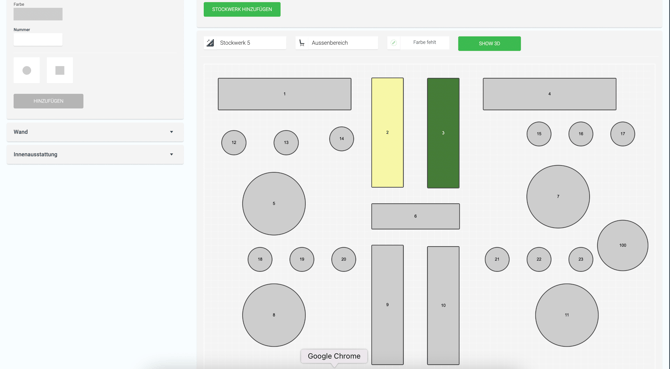Click the Farbe fehlt color field

[x=424, y=43]
